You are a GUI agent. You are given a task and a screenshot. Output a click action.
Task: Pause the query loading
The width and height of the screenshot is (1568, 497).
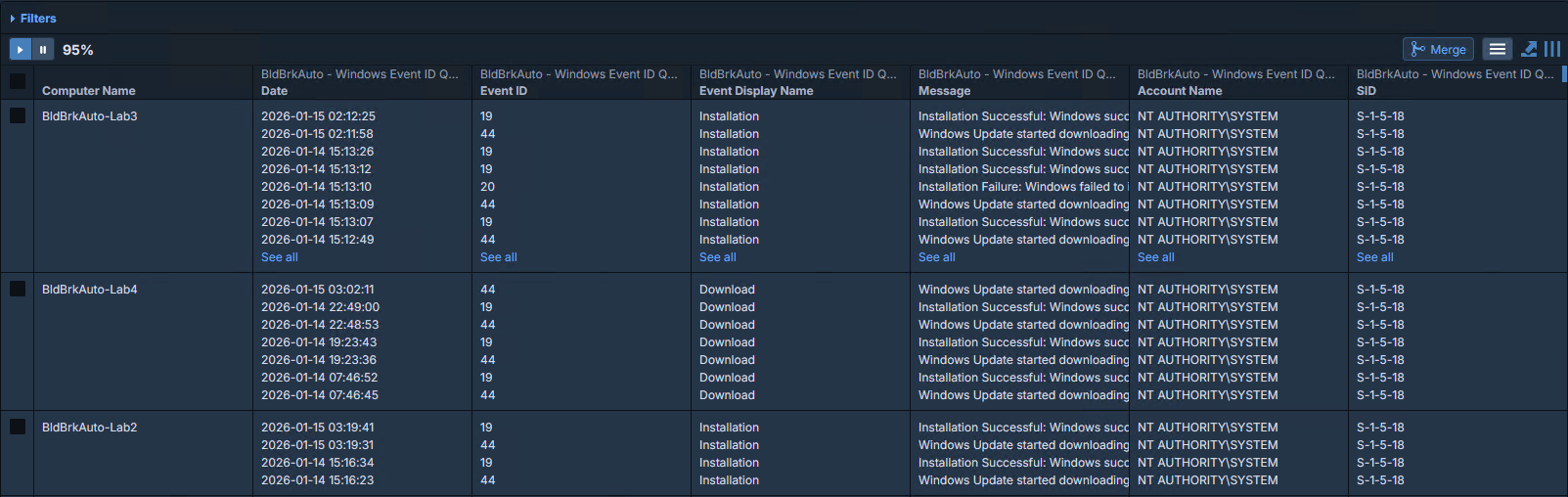[x=43, y=49]
